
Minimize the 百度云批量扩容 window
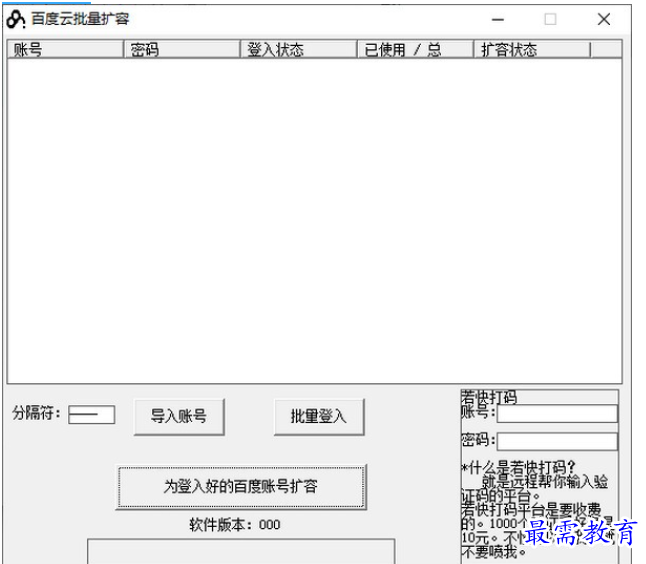click(498, 19)
